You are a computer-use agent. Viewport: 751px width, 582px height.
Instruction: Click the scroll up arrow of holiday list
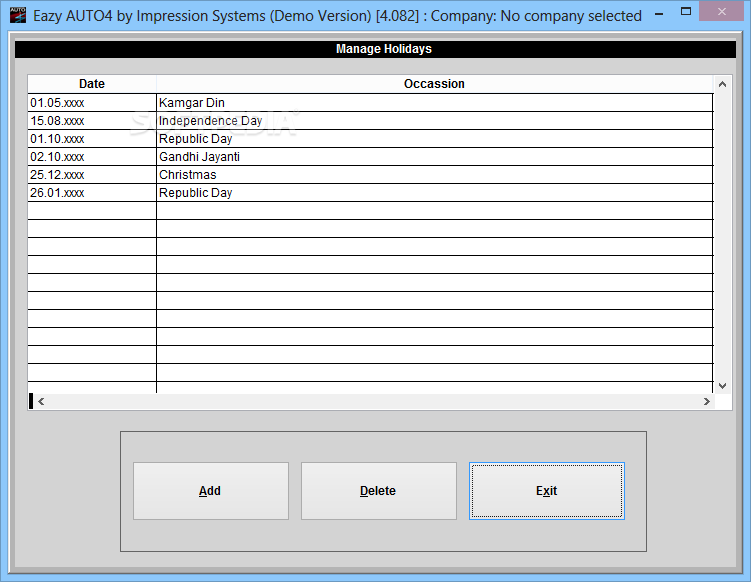click(722, 84)
